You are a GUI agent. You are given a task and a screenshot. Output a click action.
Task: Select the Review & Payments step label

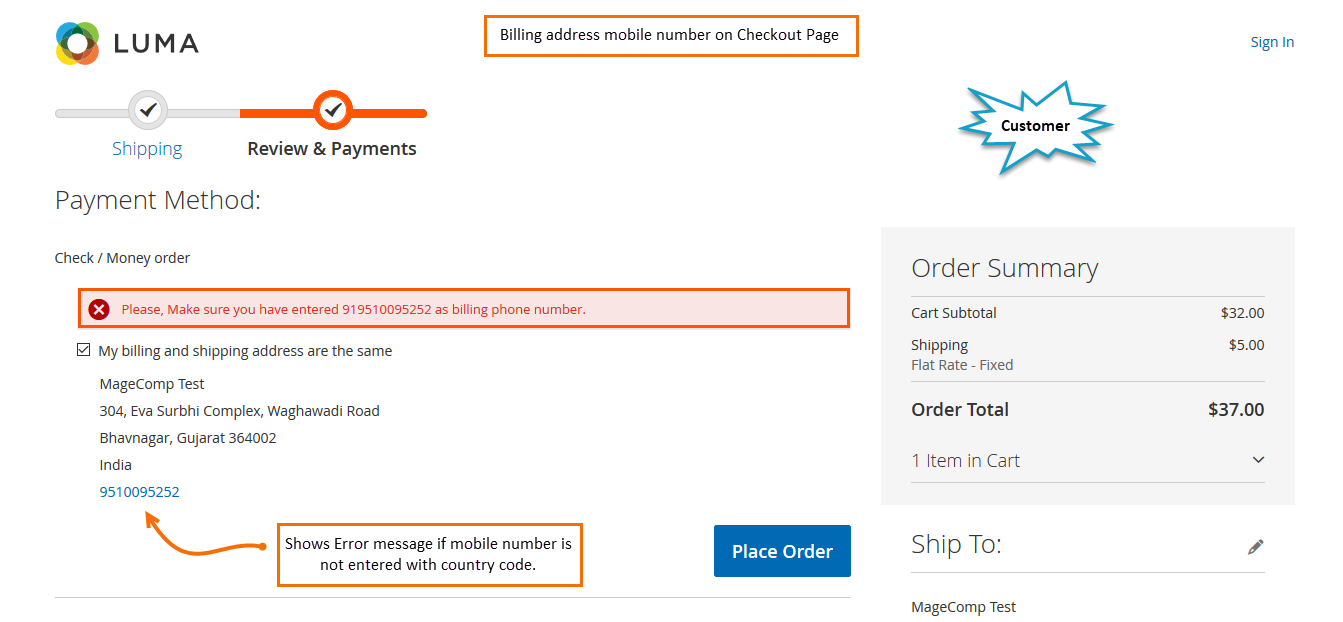(332, 148)
